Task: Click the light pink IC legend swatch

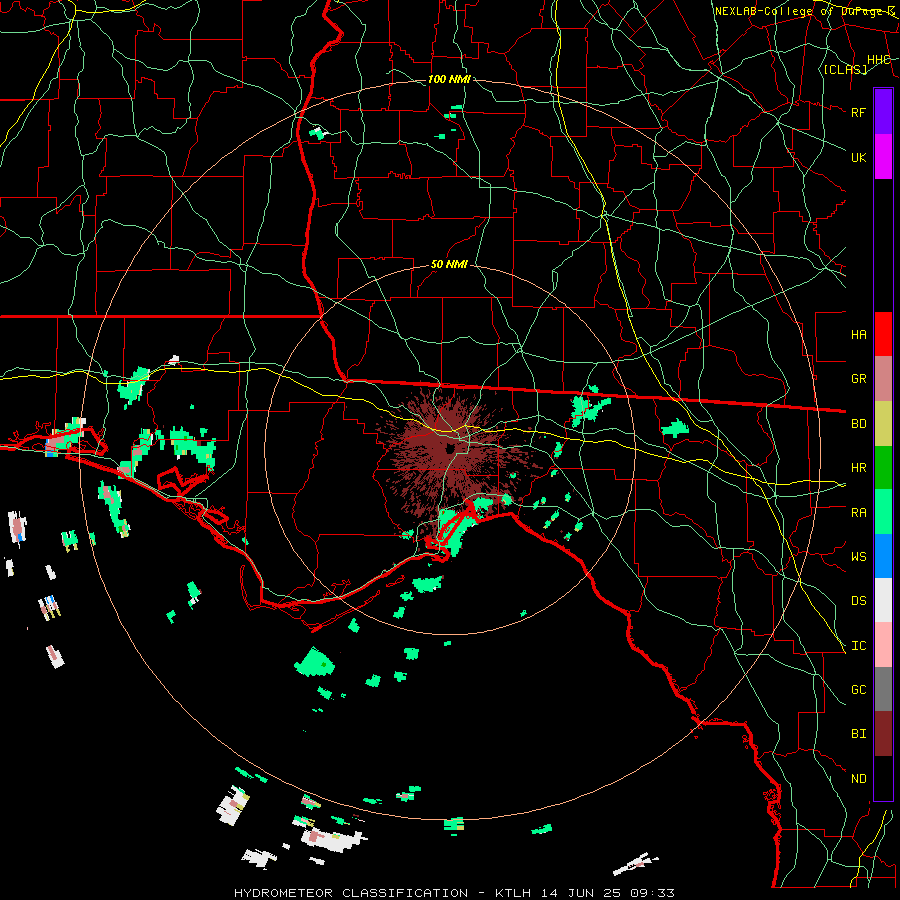Action: [883, 645]
